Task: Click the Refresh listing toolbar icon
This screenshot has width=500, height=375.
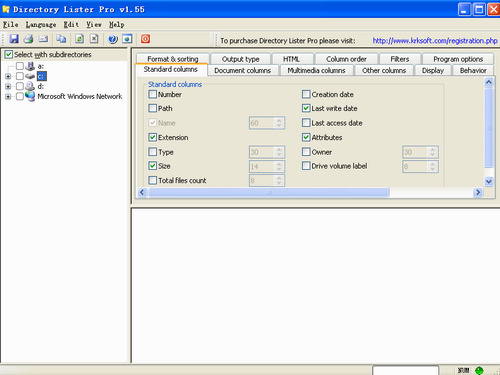Action: click(x=79, y=39)
